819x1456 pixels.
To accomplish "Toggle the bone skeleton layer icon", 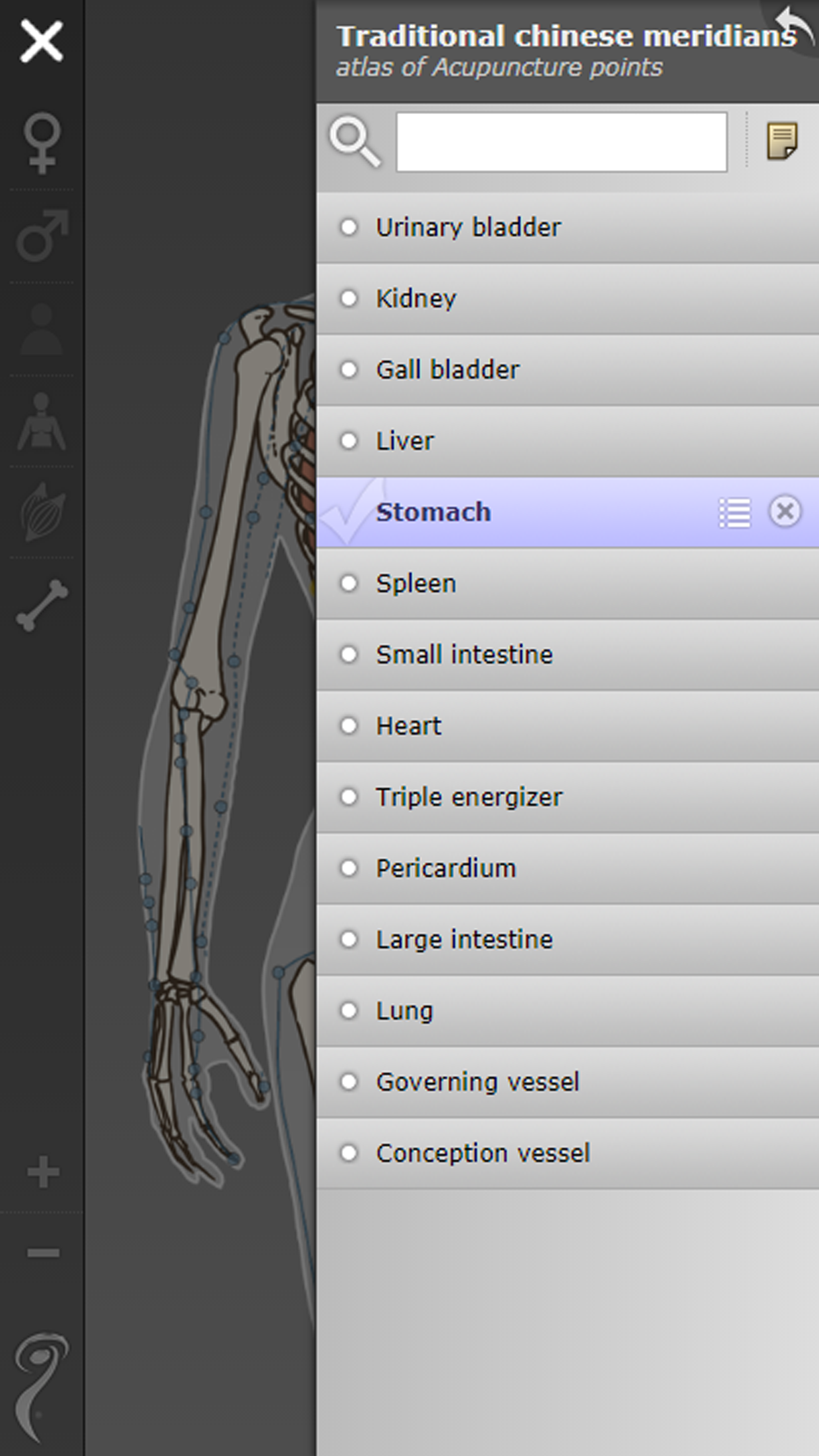I will (x=42, y=605).
